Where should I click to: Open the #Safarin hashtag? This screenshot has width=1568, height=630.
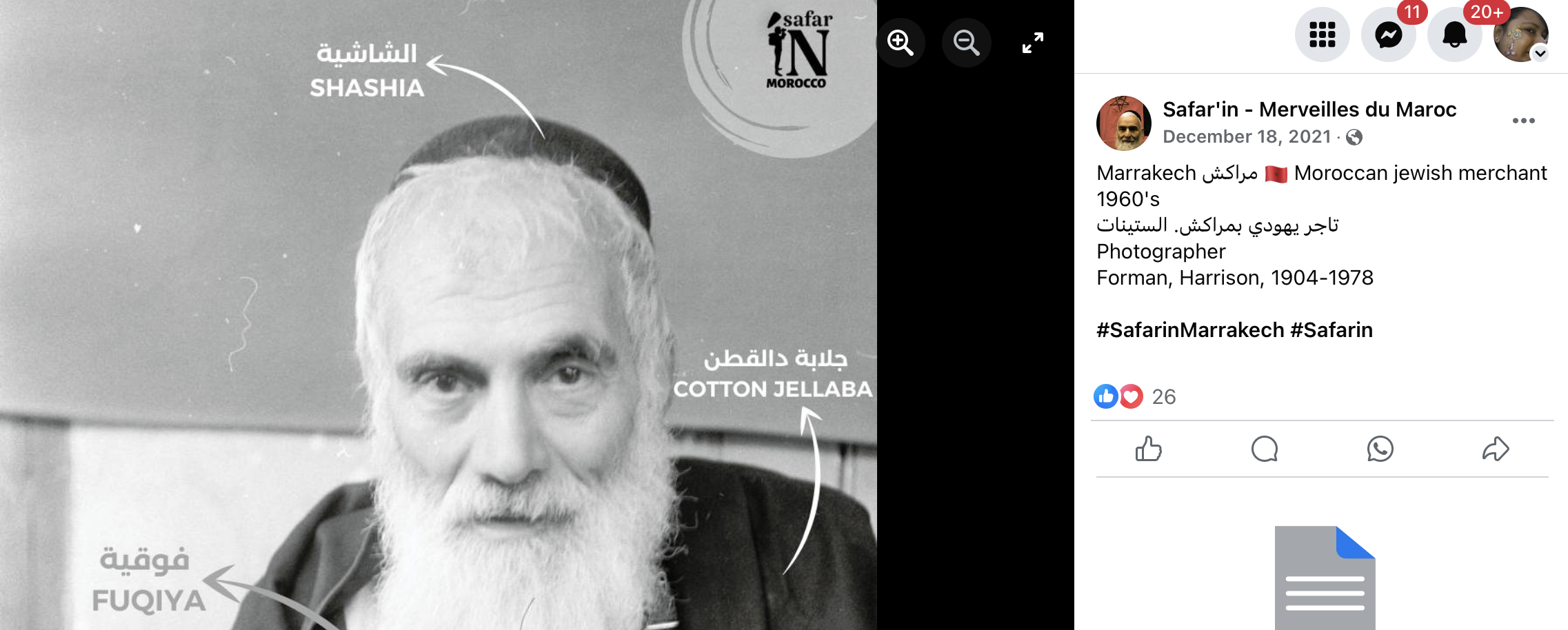(1331, 329)
